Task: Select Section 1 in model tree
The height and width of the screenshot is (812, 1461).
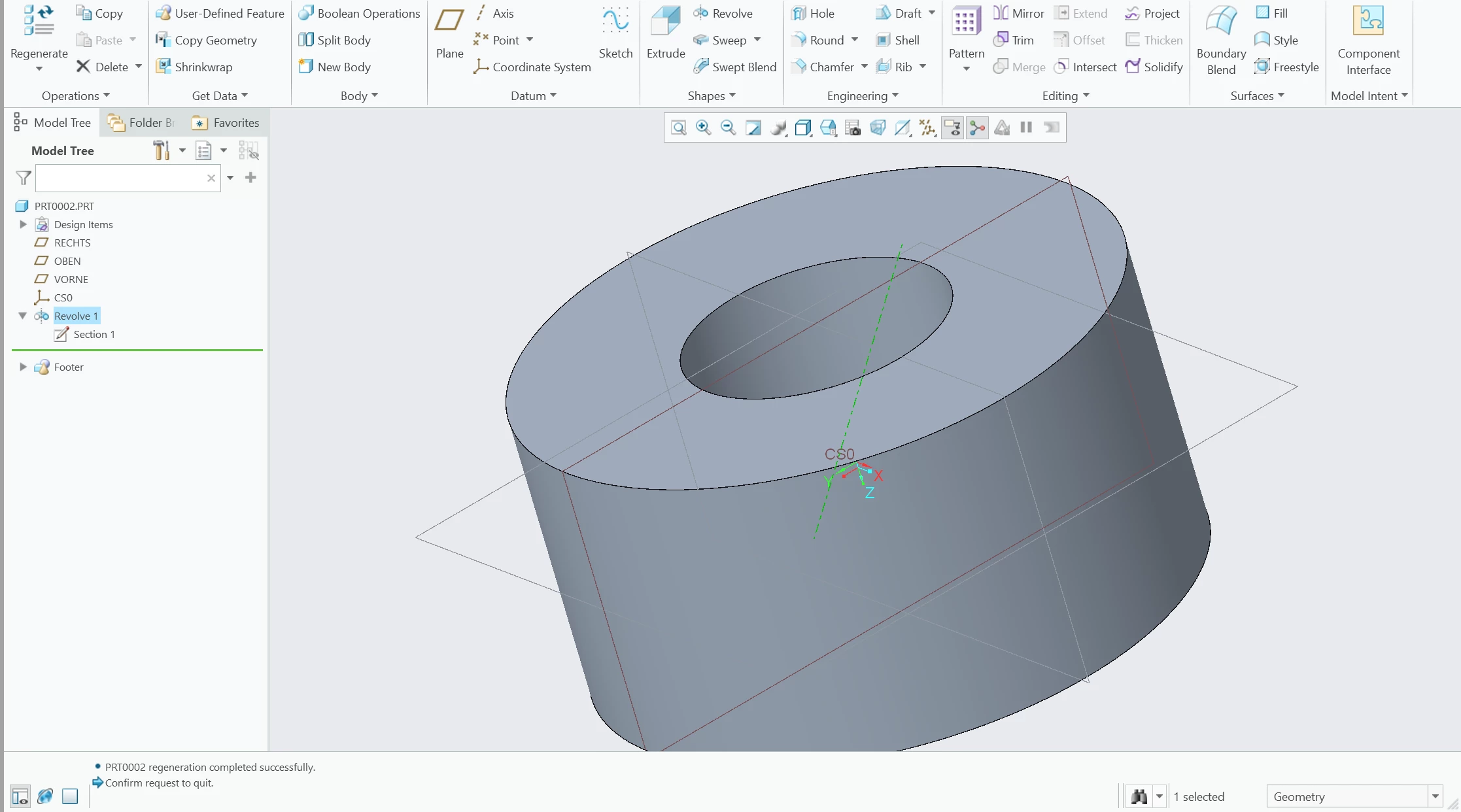Action: click(x=94, y=334)
